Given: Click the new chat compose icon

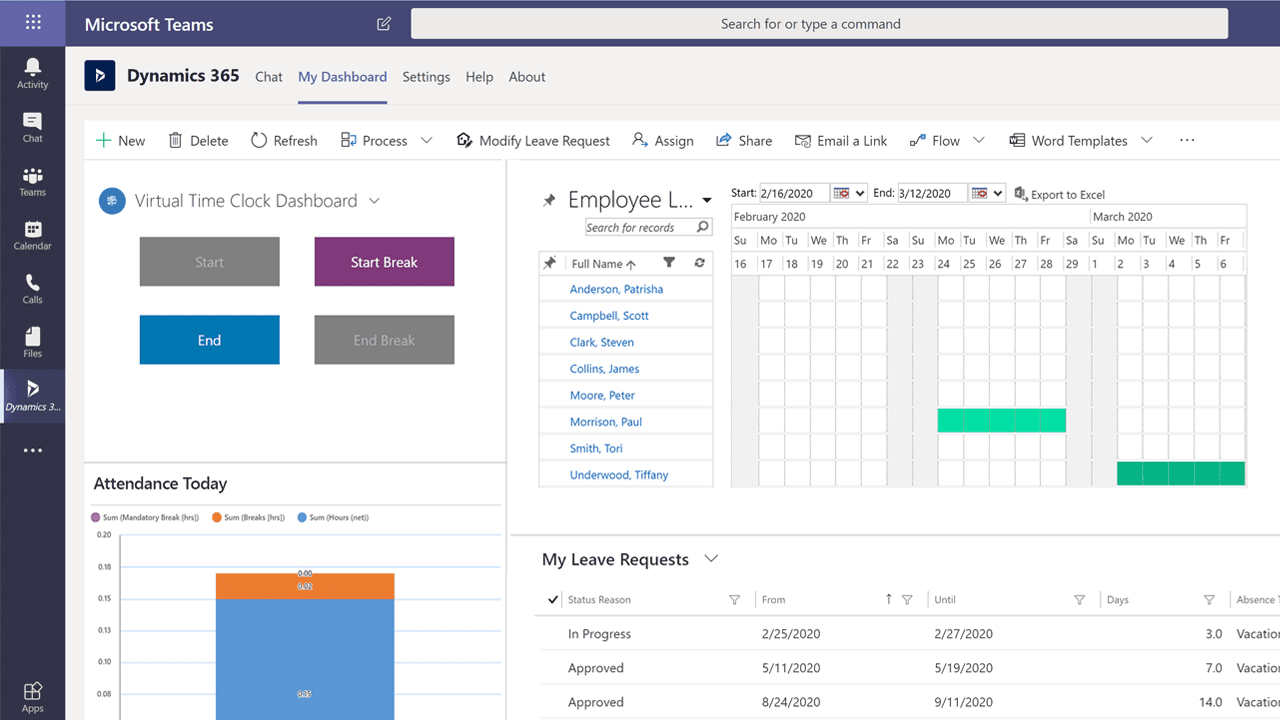Looking at the screenshot, I should pos(384,24).
